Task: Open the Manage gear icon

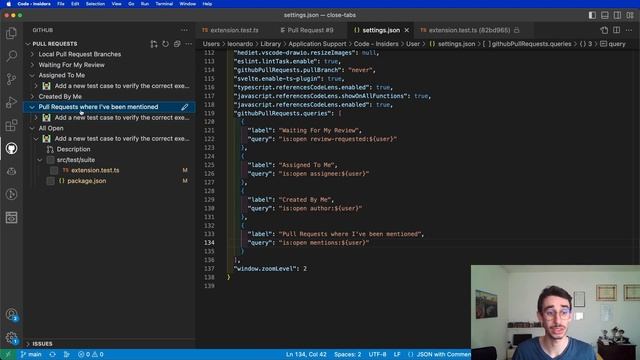Action: [11, 338]
